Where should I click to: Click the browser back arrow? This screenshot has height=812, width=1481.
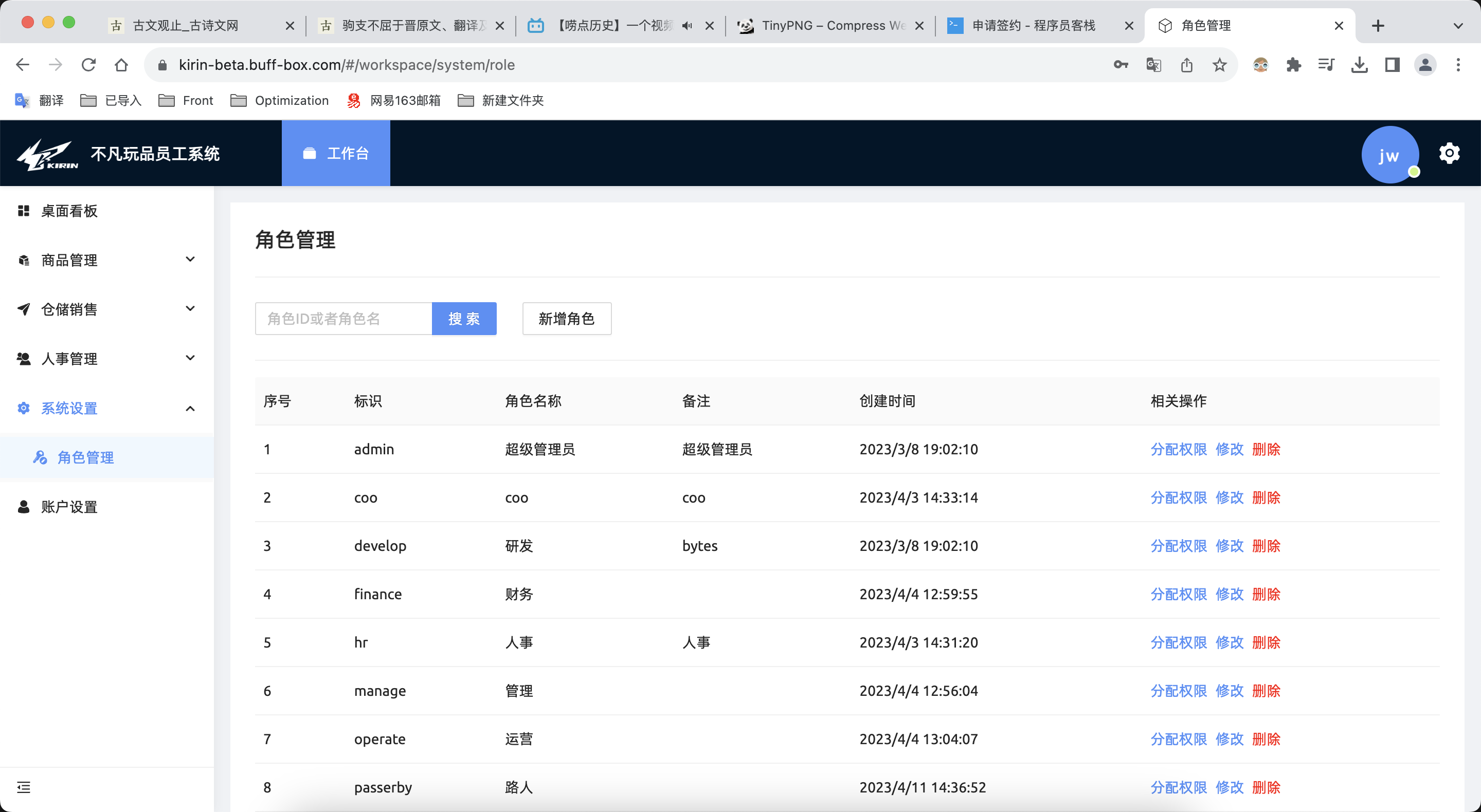coord(23,64)
